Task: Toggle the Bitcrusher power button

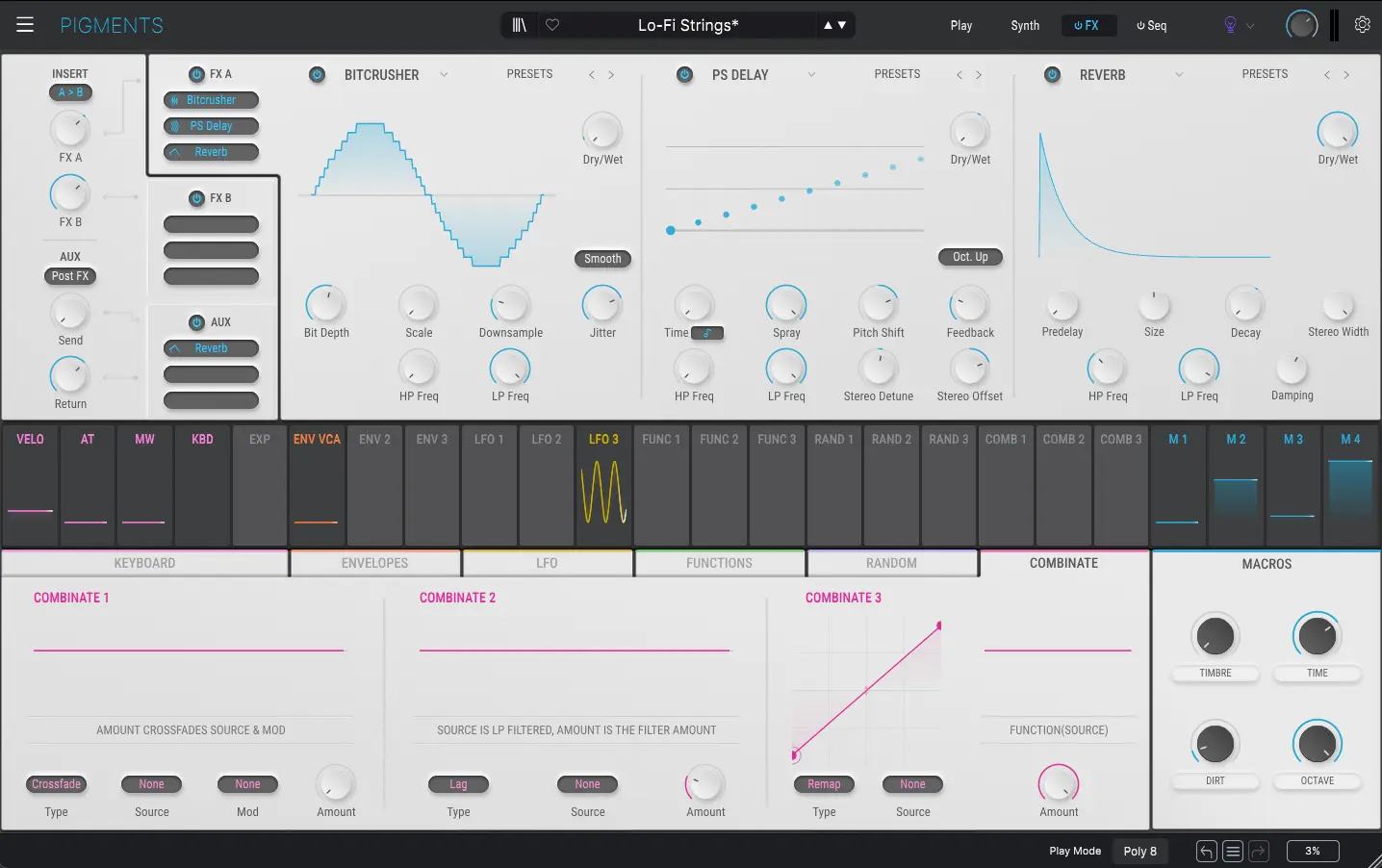Action: (x=317, y=74)
